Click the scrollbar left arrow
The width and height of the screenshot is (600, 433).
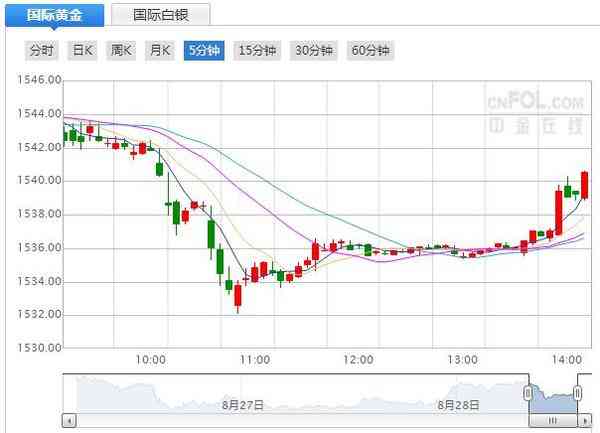point(68,420)
